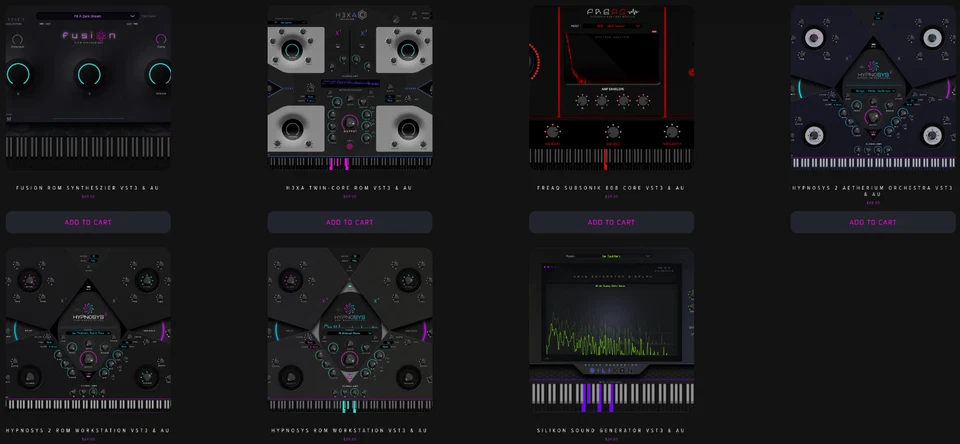The image size is (960, 444).
Task: Add Freaq Subsonik 808 Core to cart
Action: pos(611,222)
